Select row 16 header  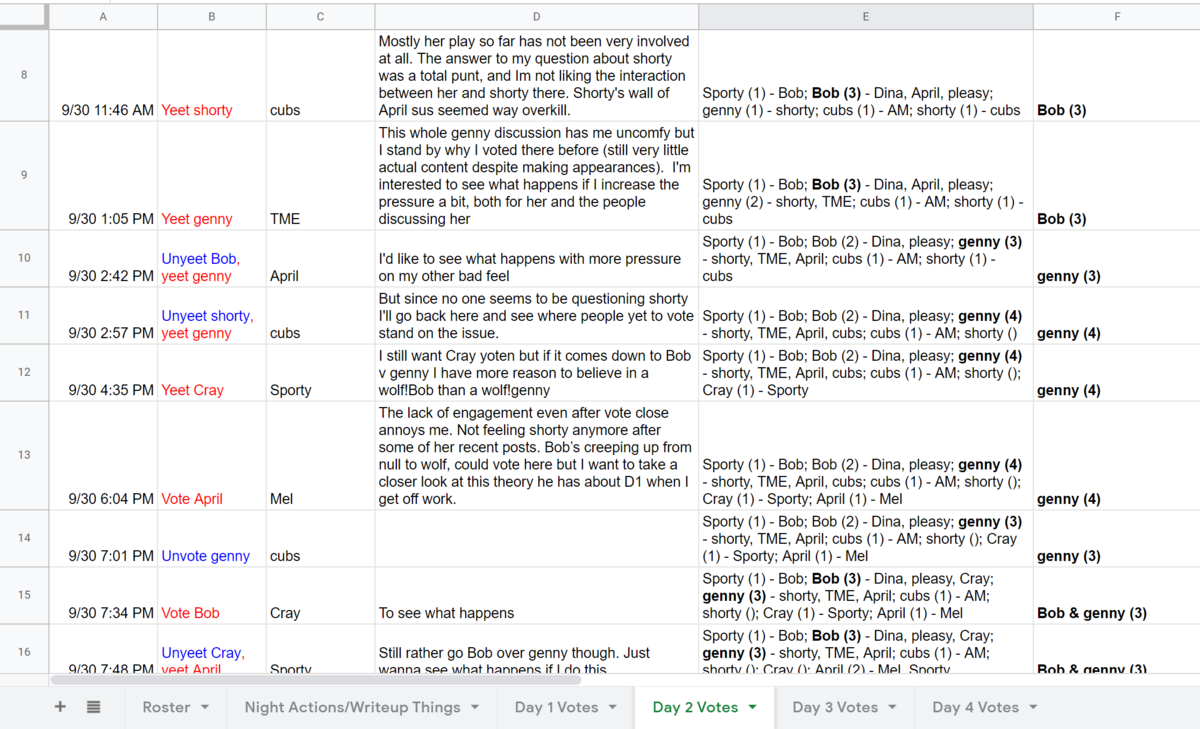[24, 650]
